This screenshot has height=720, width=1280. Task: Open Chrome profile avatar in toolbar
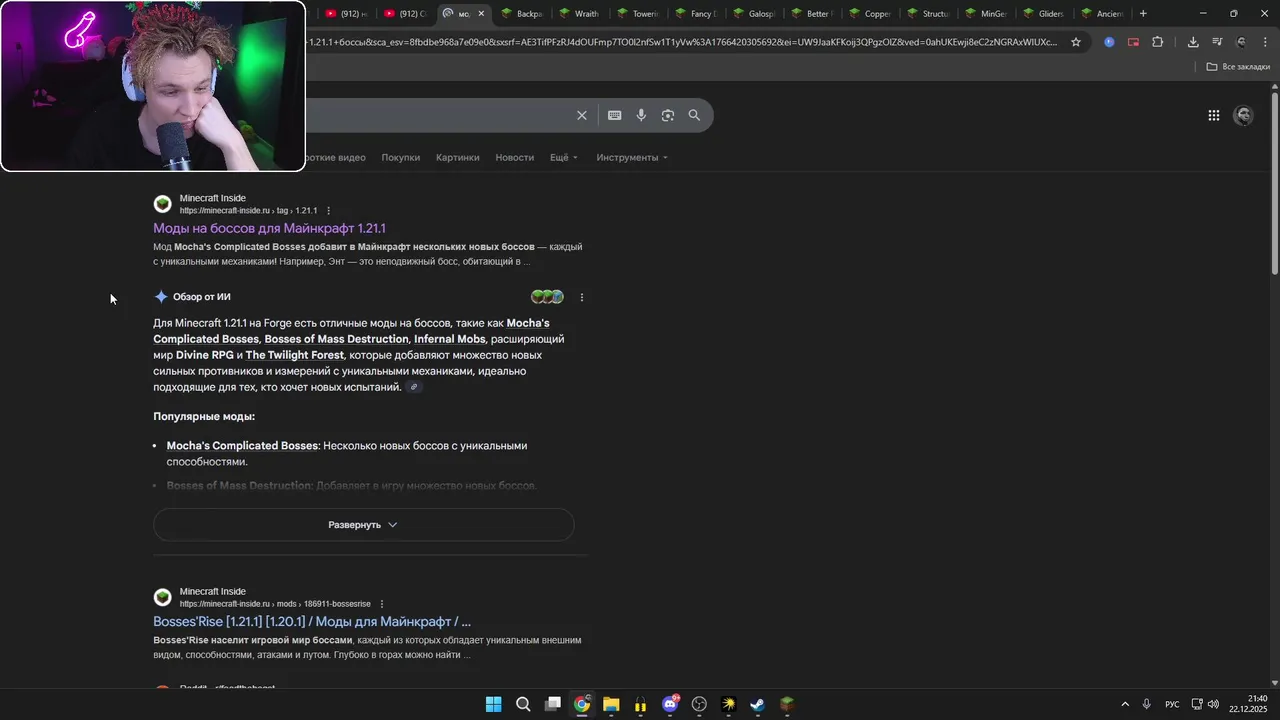1241,42
